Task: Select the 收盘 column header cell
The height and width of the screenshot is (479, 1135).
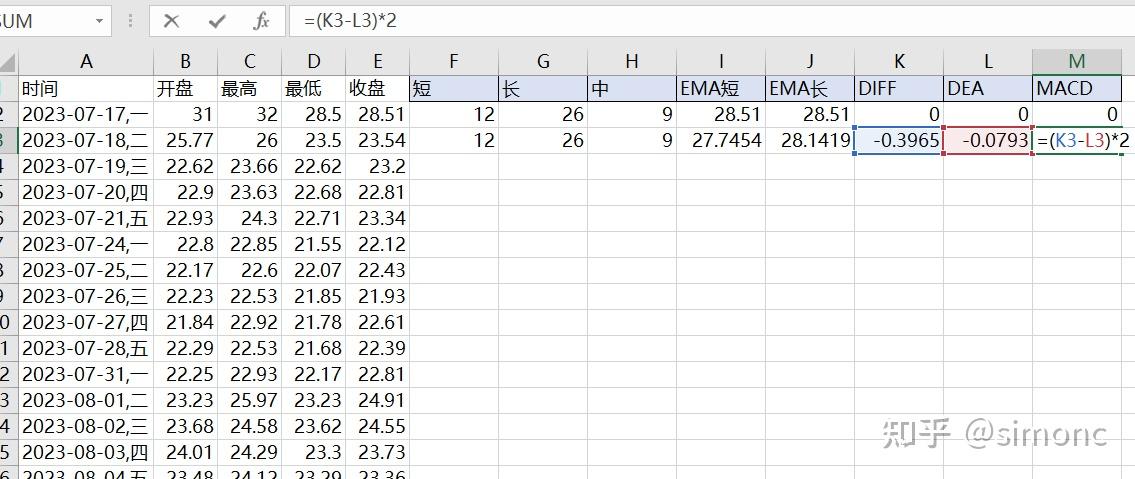Action: [x=377, y=88]
